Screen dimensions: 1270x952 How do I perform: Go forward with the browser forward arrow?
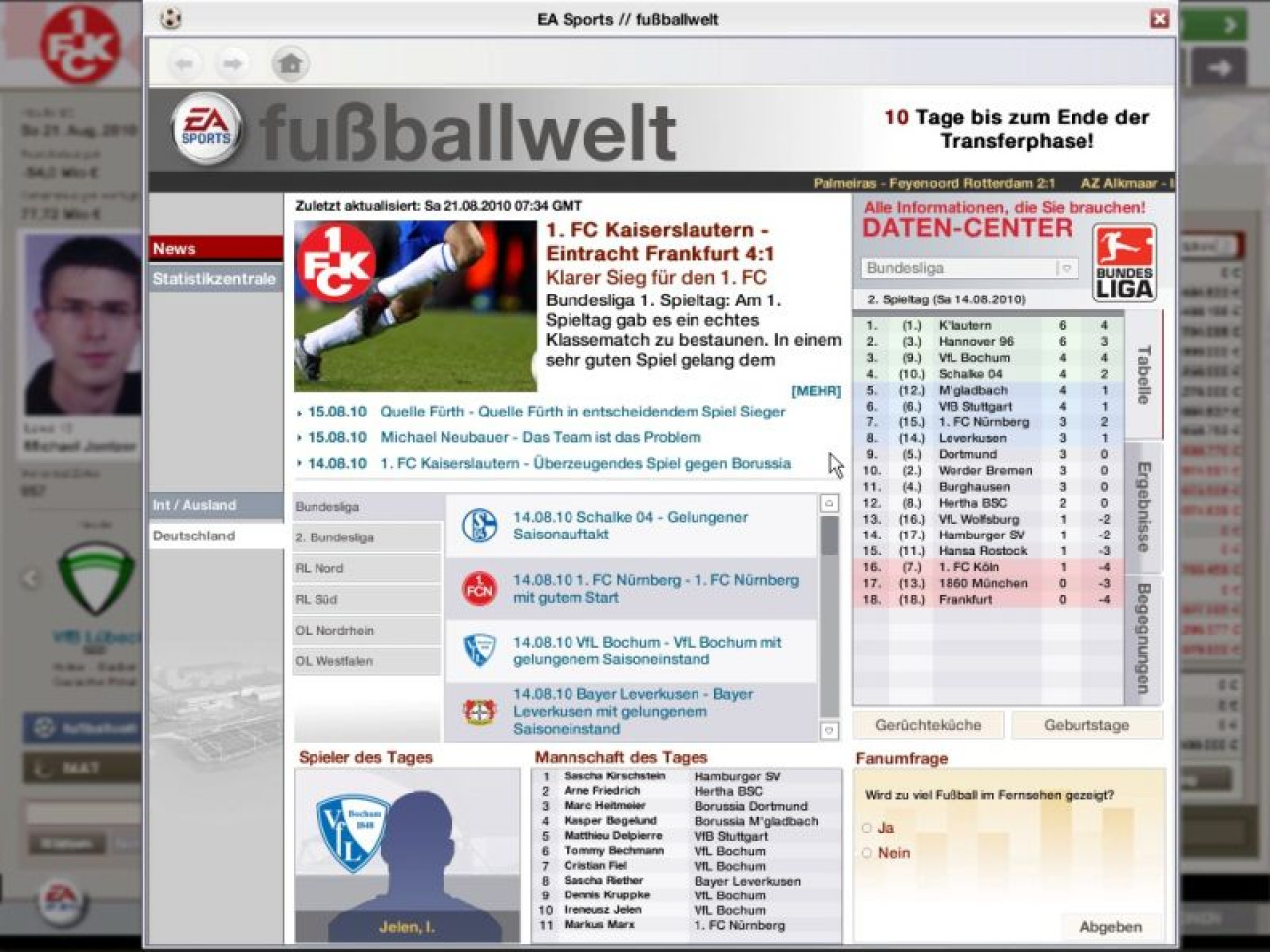pos(231,64)
